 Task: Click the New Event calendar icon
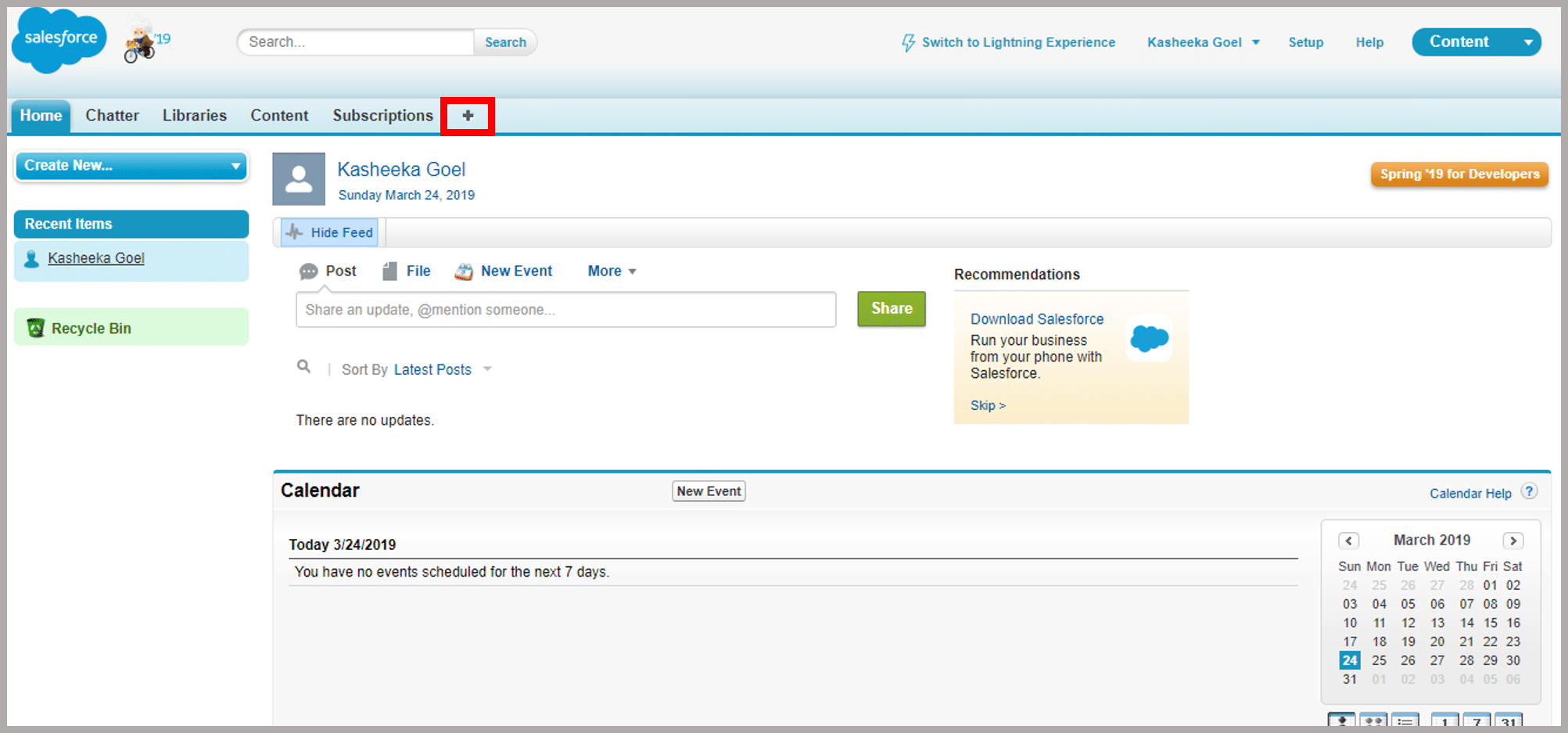(464, 271)
